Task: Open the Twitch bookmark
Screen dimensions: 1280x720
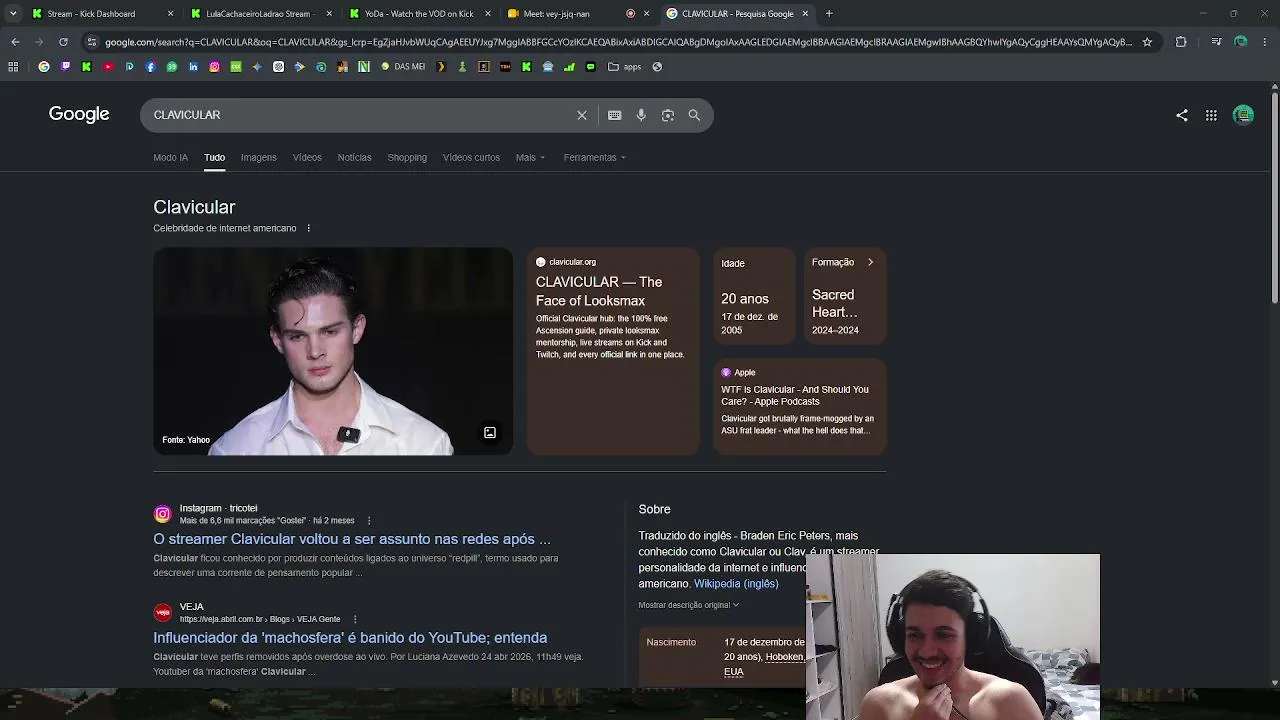Action: [x=66, y=67]
